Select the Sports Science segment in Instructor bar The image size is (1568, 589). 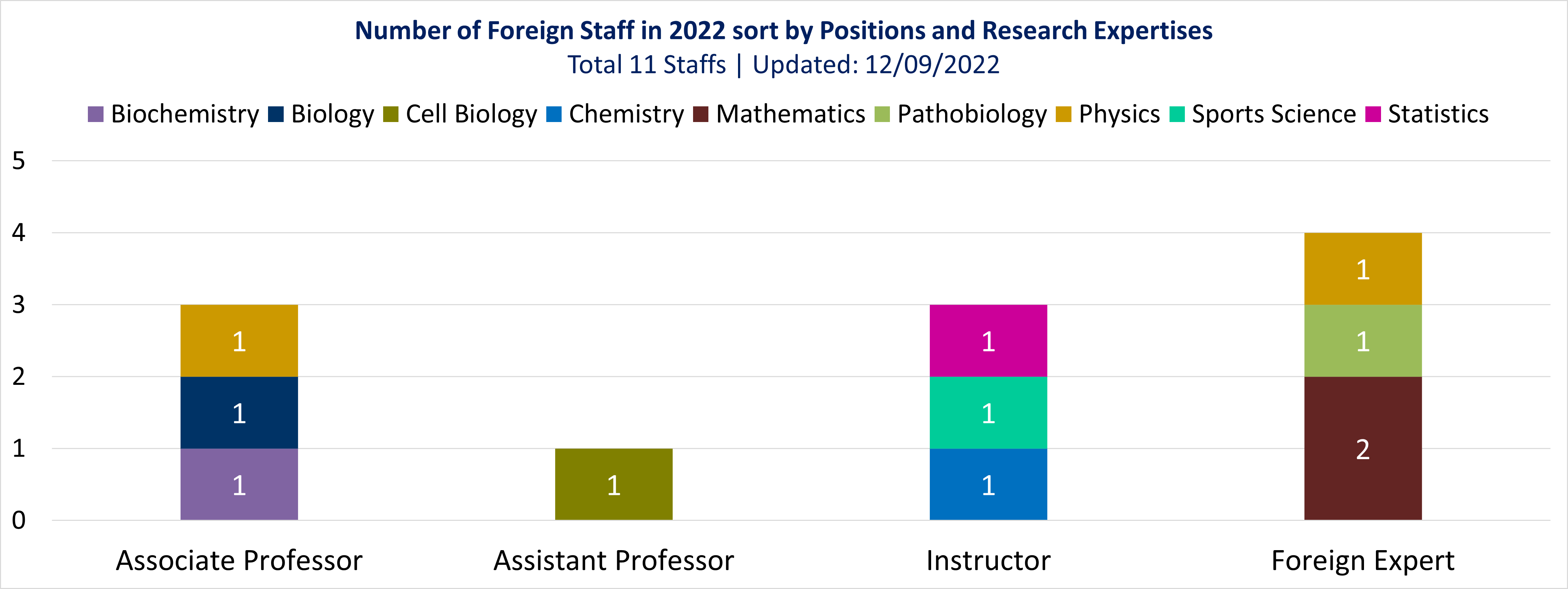pyautogui.click(x=988, y=412)
